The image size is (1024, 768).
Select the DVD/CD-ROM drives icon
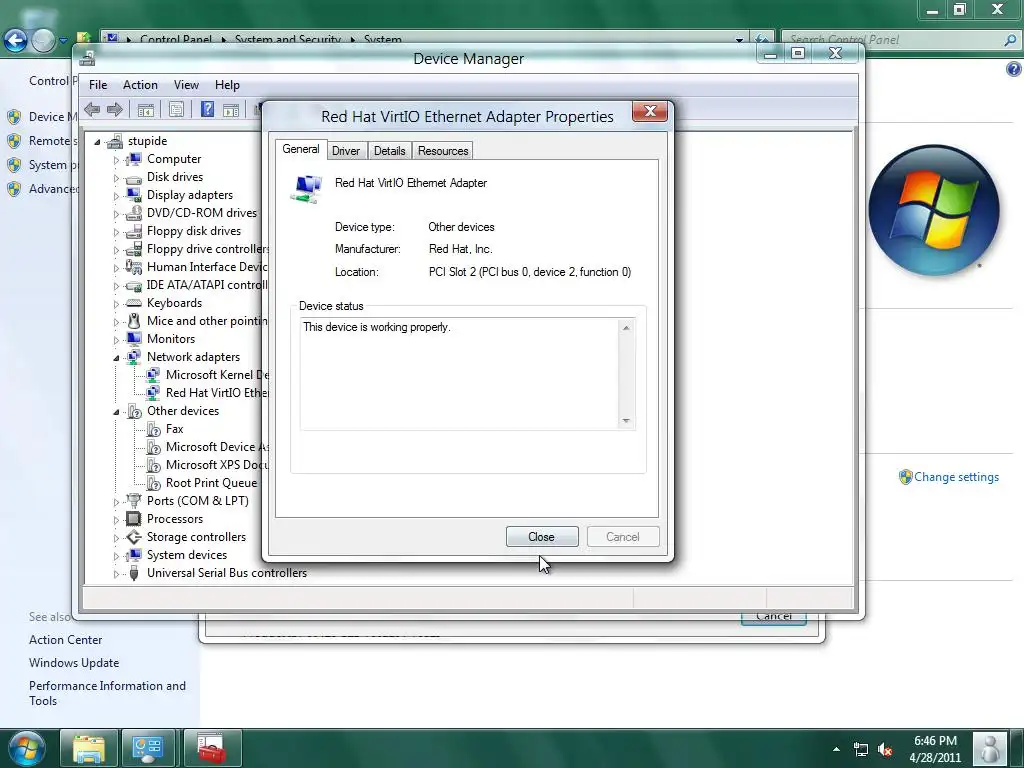coord(134,213)
